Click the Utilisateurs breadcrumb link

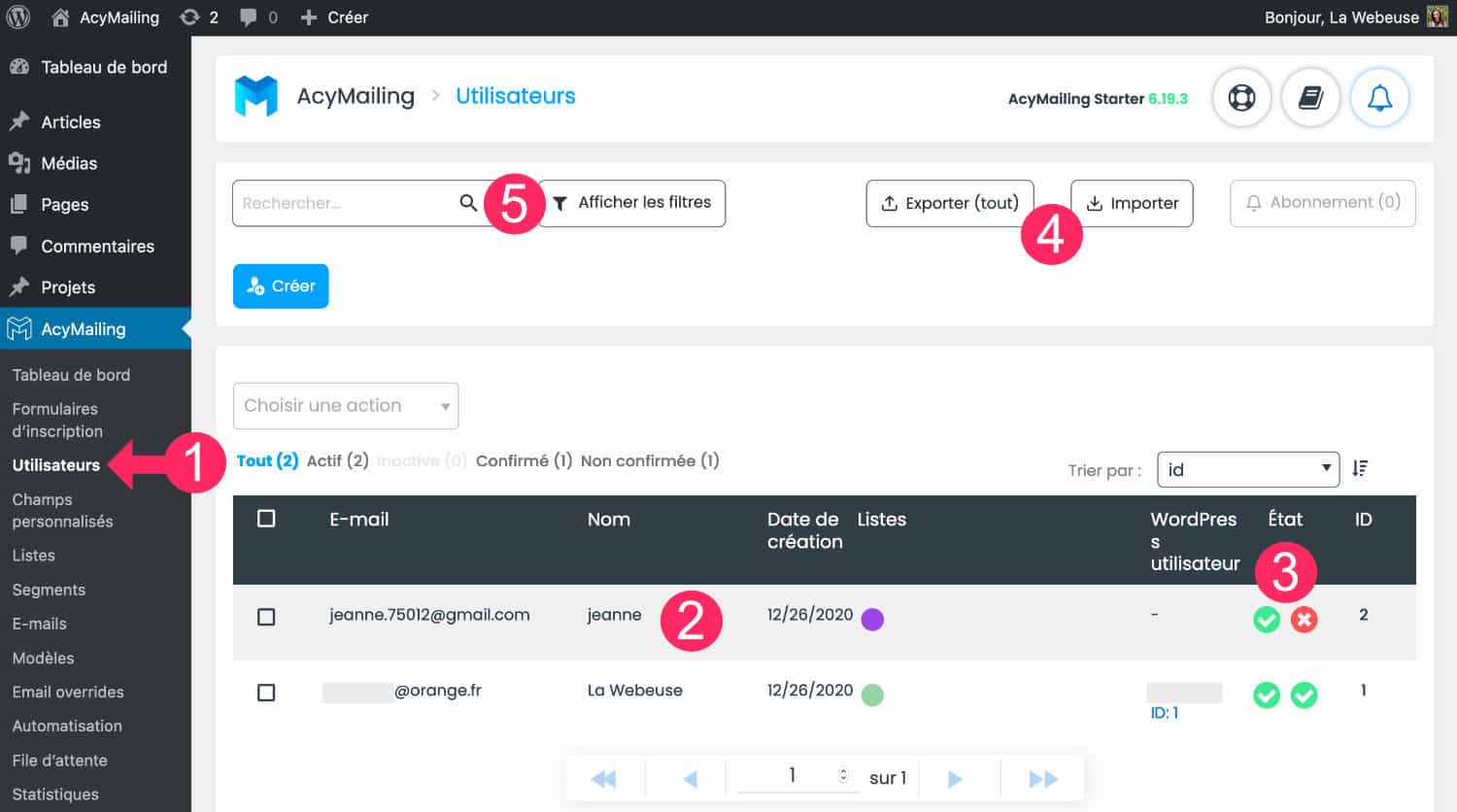click(x=516, y=96)
